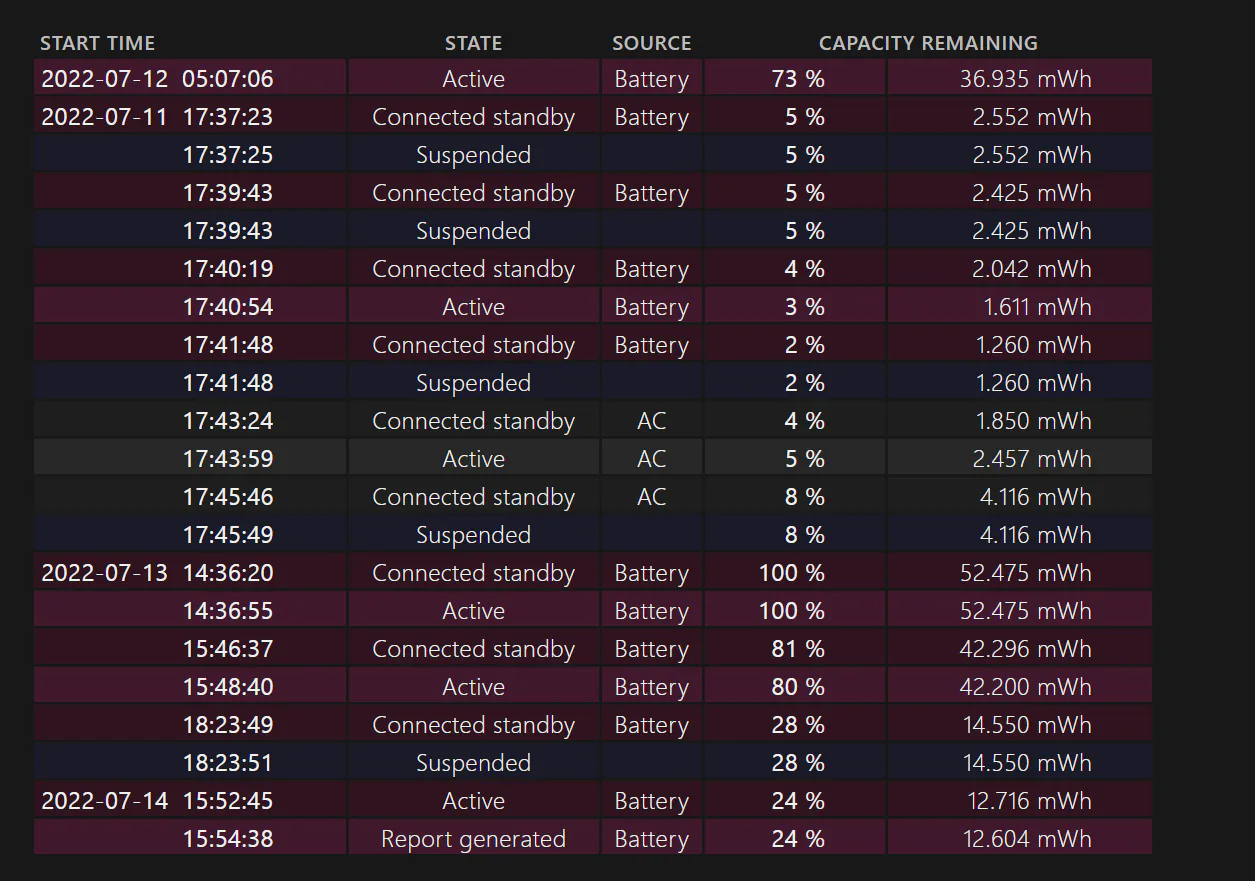1255x881 pixels.
Task: Select the 1.850 mWh value
Action: [x=1034, y=421]
